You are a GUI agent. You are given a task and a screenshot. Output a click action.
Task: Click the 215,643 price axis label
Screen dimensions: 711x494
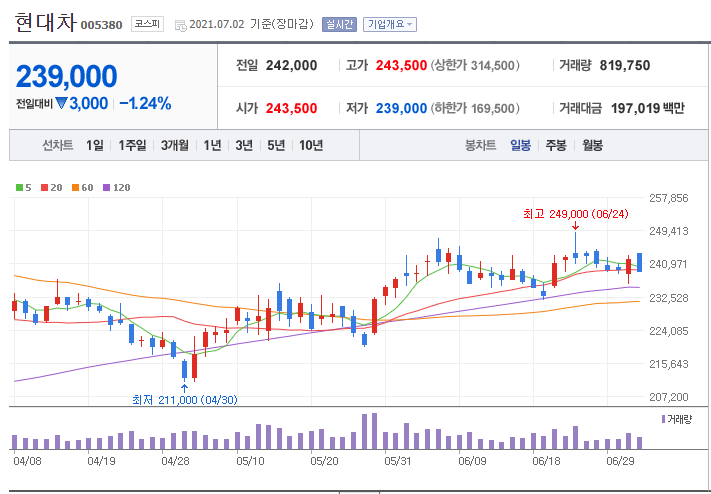click(x=669, y=364)
